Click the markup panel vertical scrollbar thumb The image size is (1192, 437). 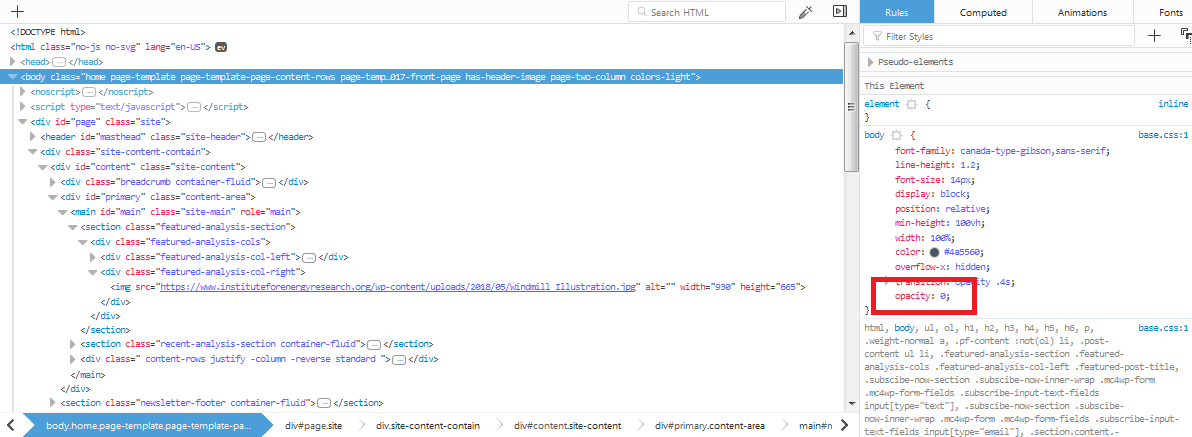coord(852,107)
